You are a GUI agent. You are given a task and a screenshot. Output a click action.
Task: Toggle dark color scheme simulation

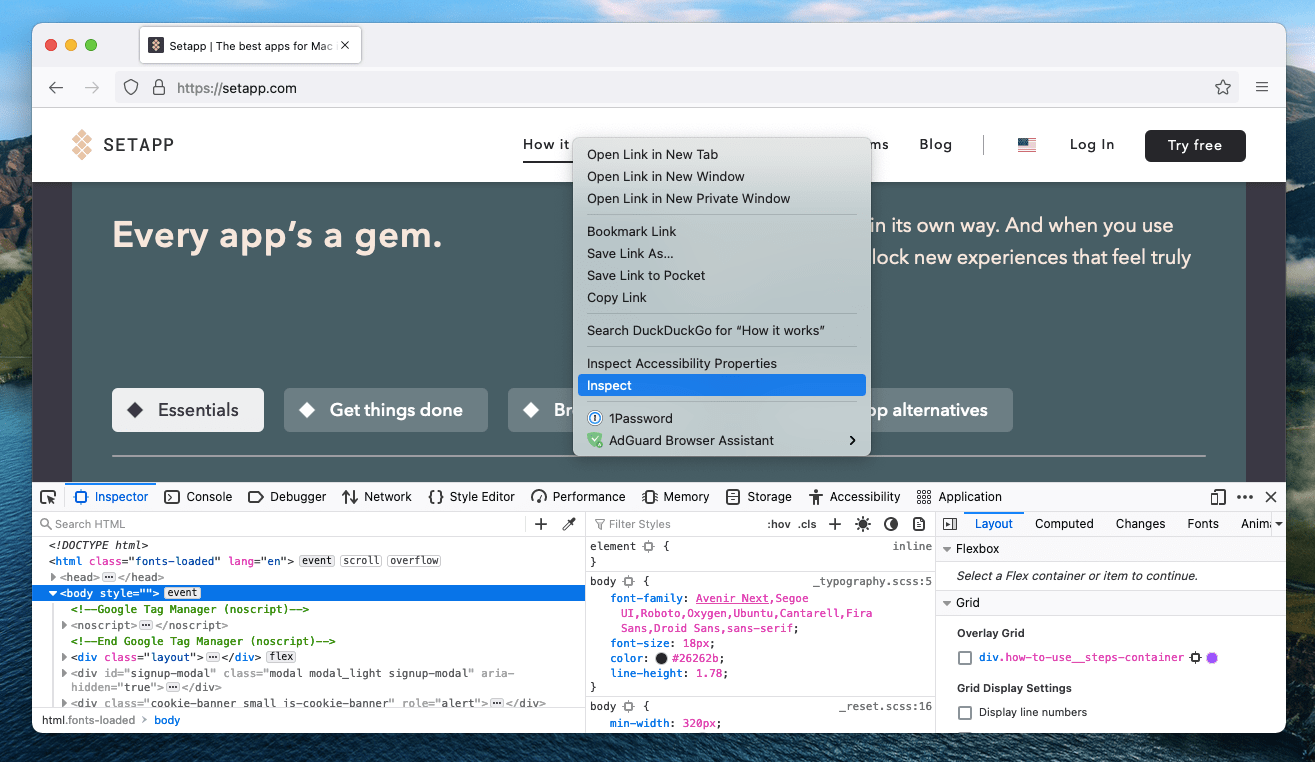(x=891, y=524)
